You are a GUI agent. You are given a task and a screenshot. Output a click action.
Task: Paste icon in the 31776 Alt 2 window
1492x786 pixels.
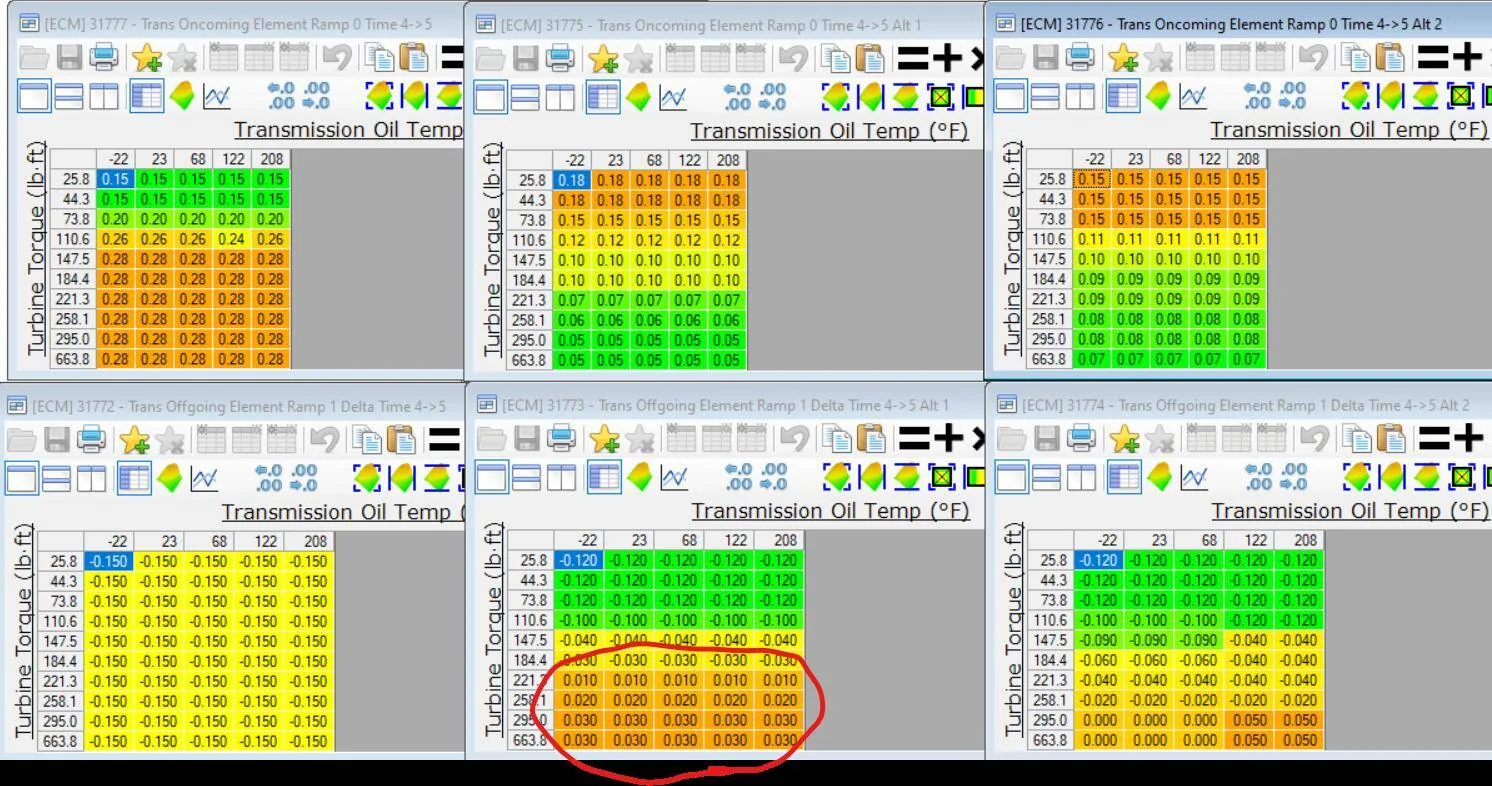click(1389, 58)
